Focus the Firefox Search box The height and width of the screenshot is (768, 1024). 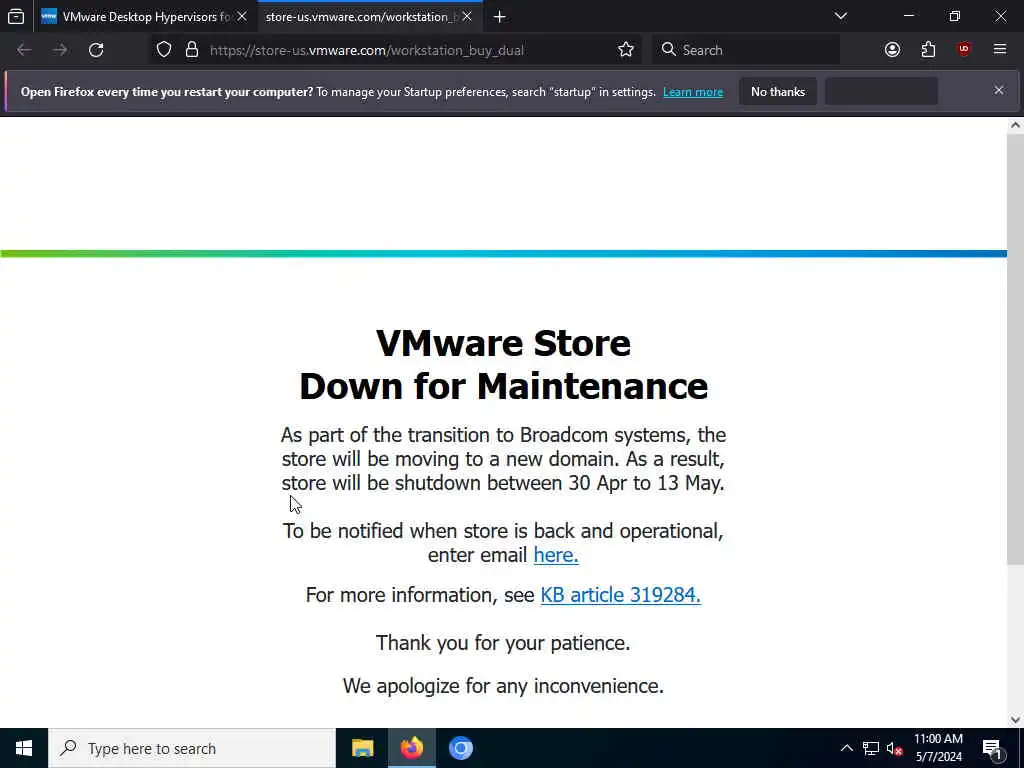tap(746, 50)
